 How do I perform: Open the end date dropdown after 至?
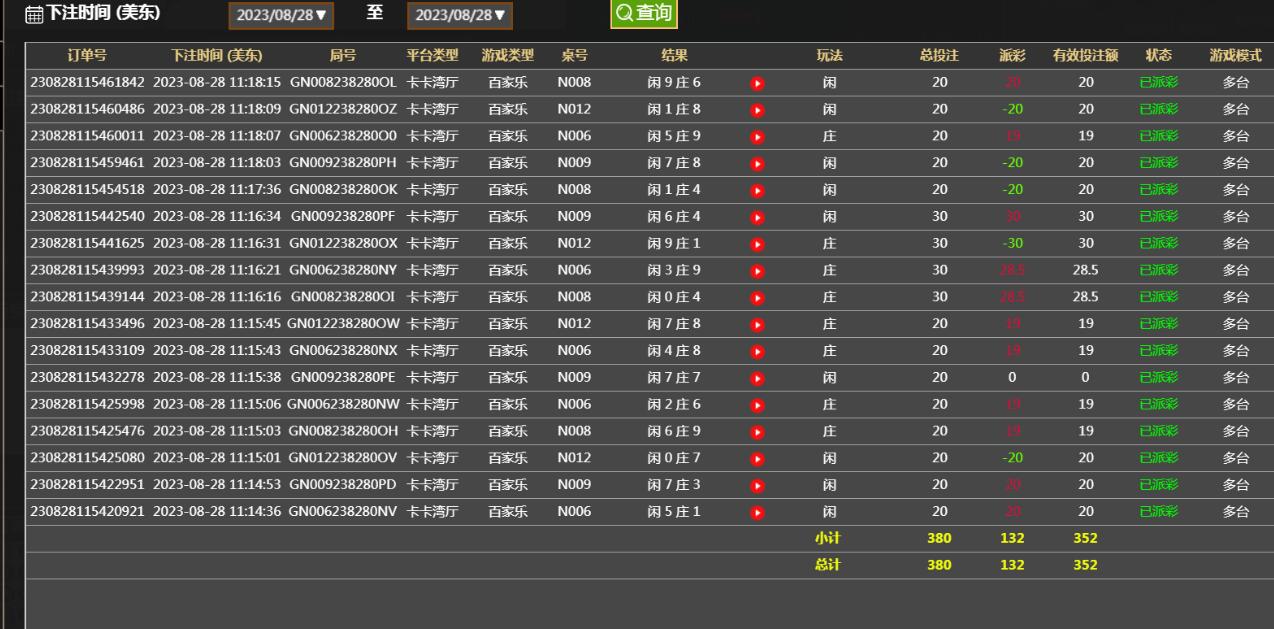click(460, 15)
